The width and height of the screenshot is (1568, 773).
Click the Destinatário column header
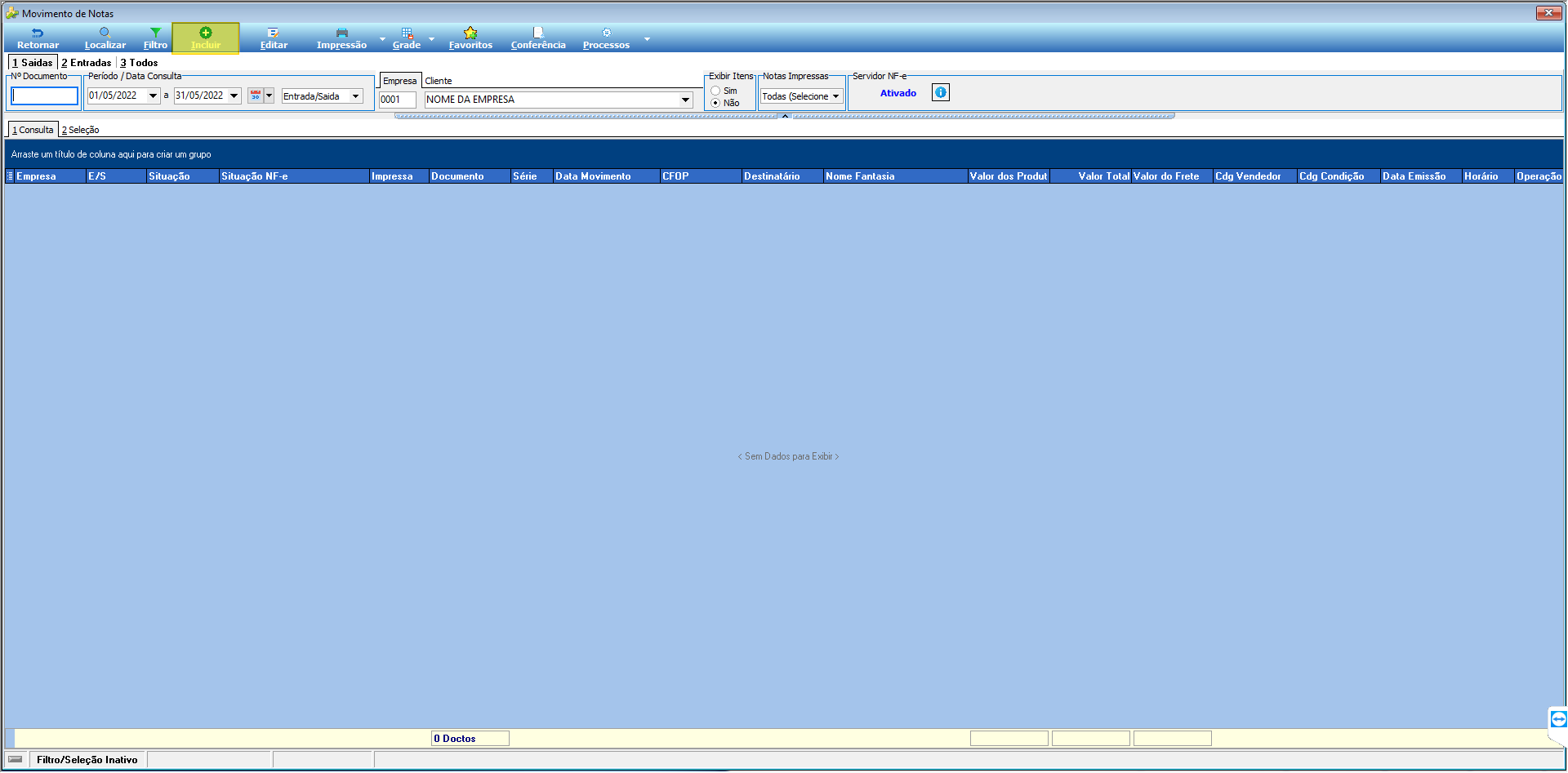point(782,176)
